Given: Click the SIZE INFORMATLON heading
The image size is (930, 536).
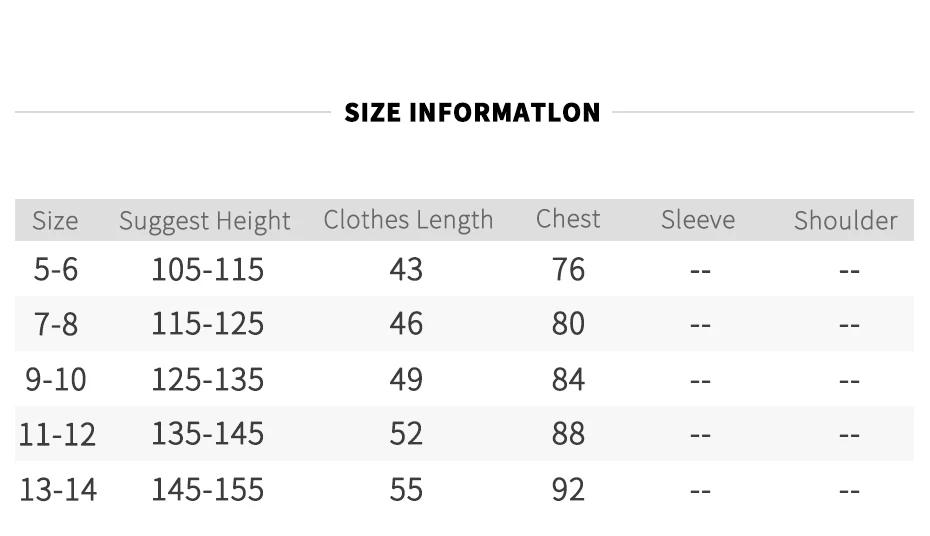Looking at the screenshot, I should coord(472,113).
